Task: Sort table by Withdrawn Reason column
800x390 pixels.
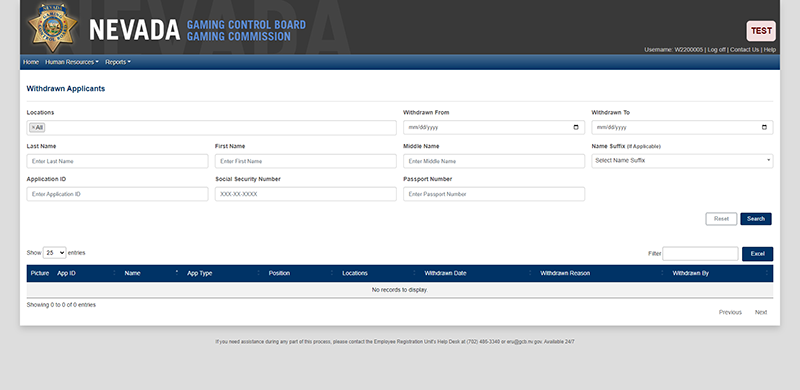Action: pyautogui.click(x=602, y=273)
